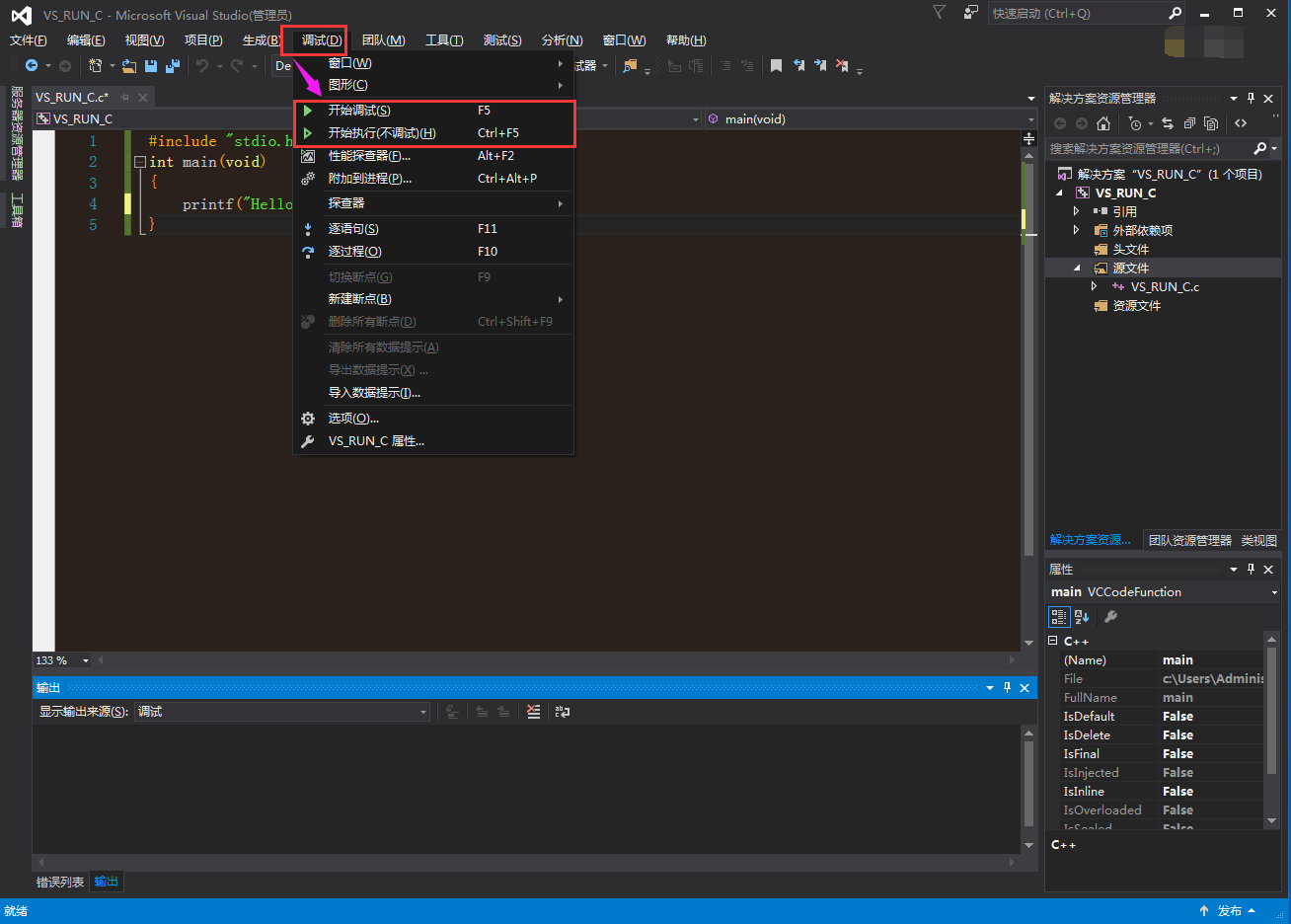The height and width of the screenshot is (924, 1291).
Task: Click the New Project toolbar icon
Action: pos(95,66)
